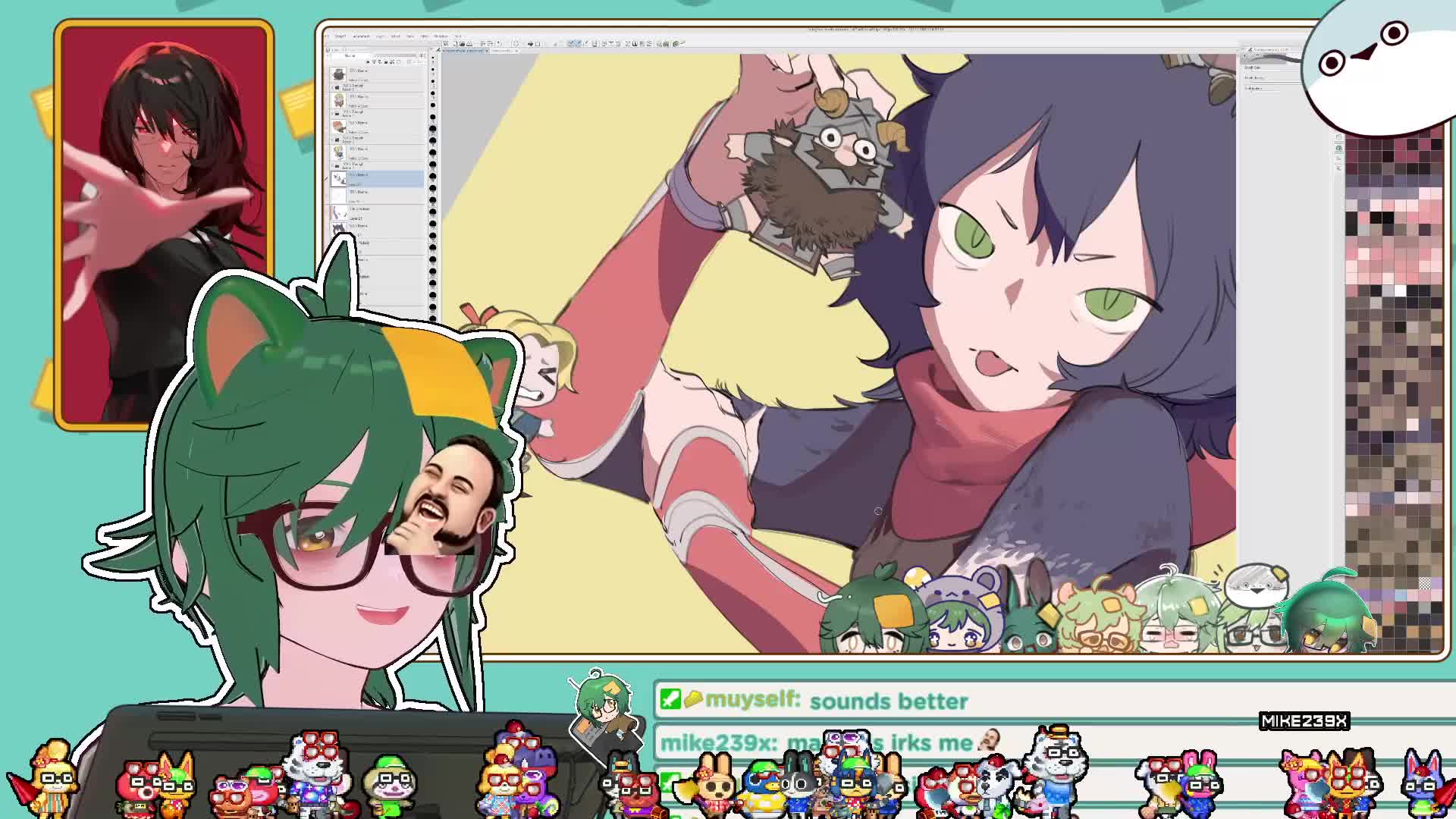Click the save icon right of the folder icon
Image resolution: width=1456 pixels, height=819 pixels.
point(469,44)
